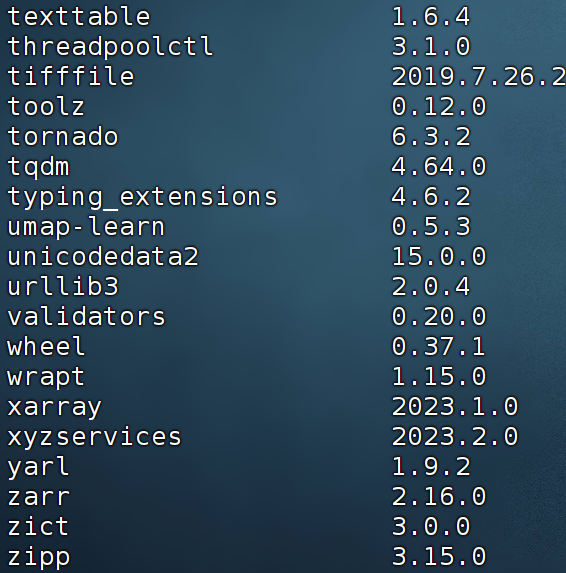The height and width of the screenshot is (573, 566).
Task: Click the unicodedata2 version 15.0.0
Action: [438, 257]
